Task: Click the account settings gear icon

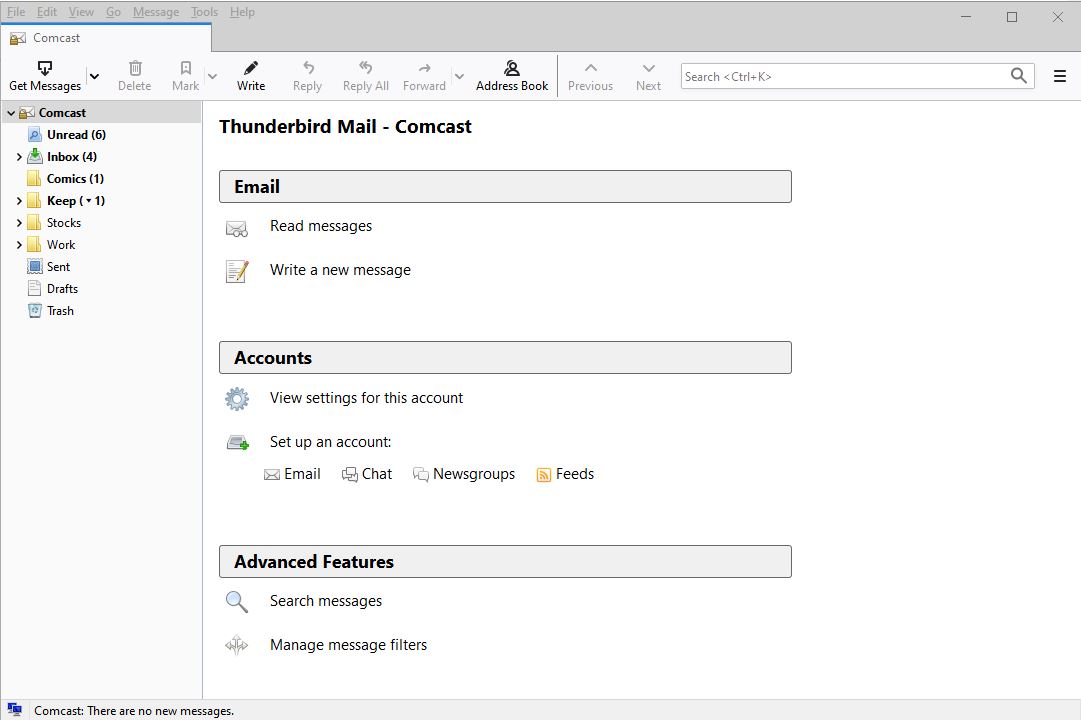Action: pyautogui.click(x=236, y=399)
